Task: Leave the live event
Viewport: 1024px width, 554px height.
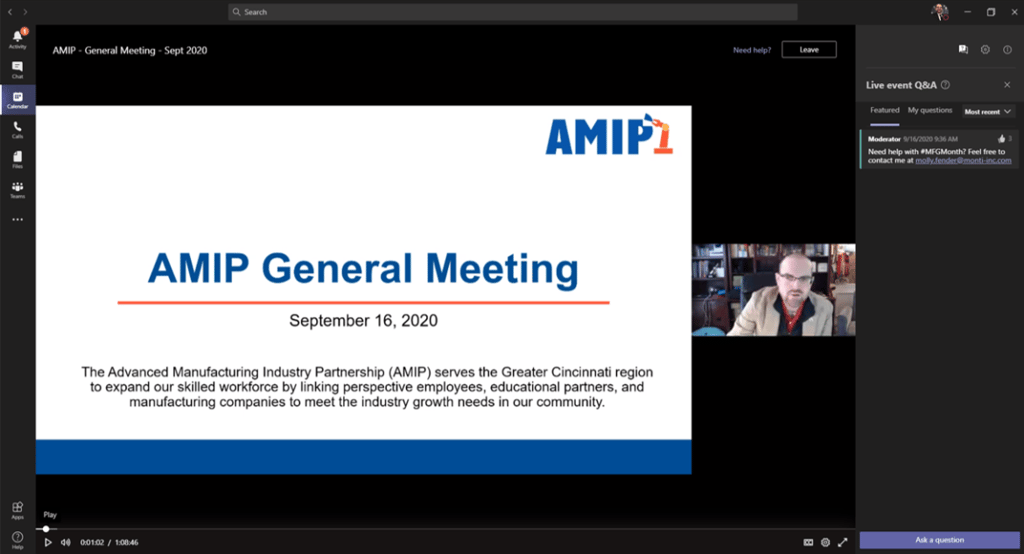Action: click(x=809, y=50)
